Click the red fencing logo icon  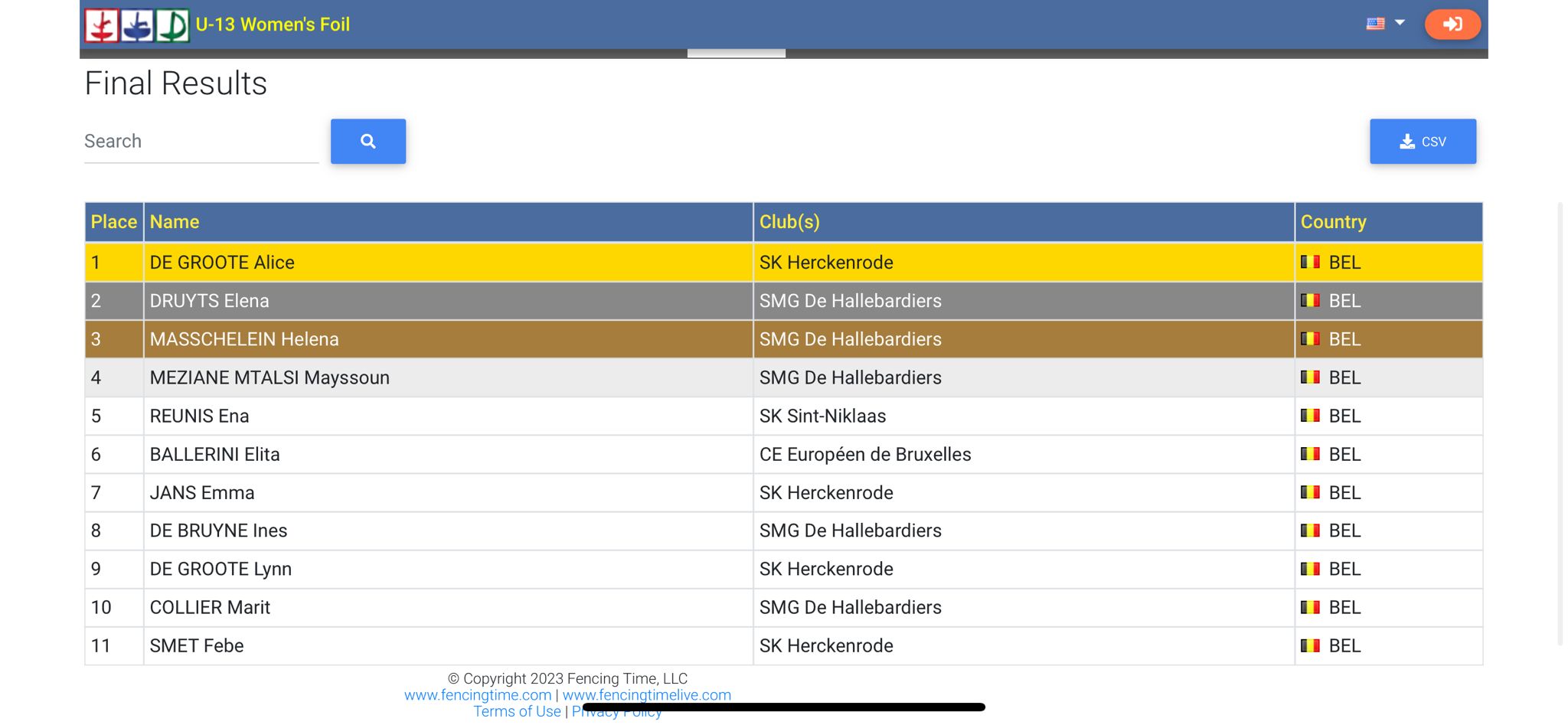102,25
